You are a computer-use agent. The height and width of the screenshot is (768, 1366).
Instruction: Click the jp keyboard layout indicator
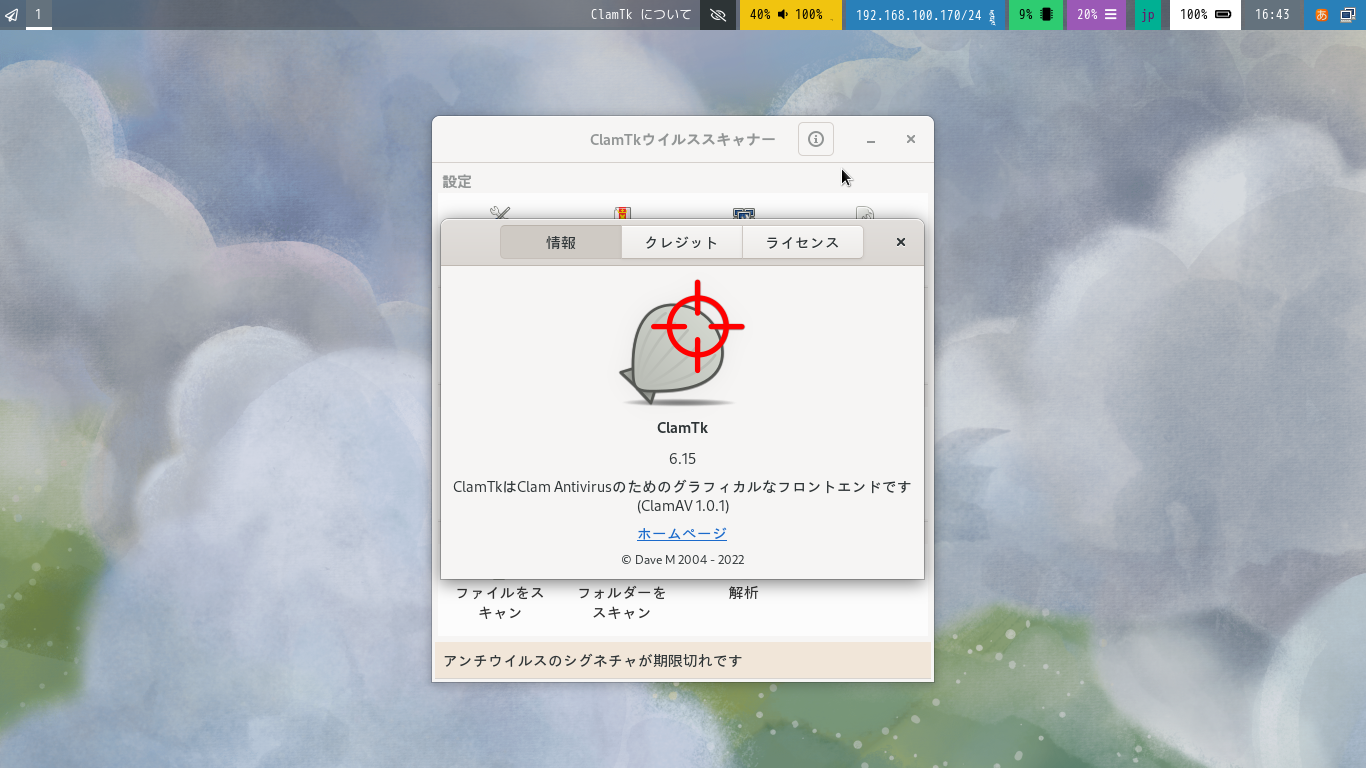tap(1148, 15)
